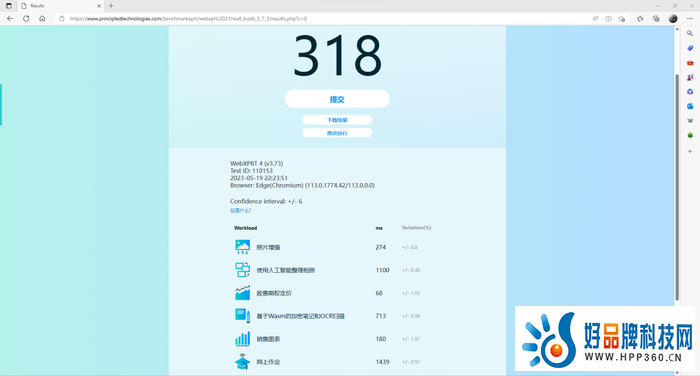
Task: Open the Read Aloud icon in address bar
Action: 595,19
